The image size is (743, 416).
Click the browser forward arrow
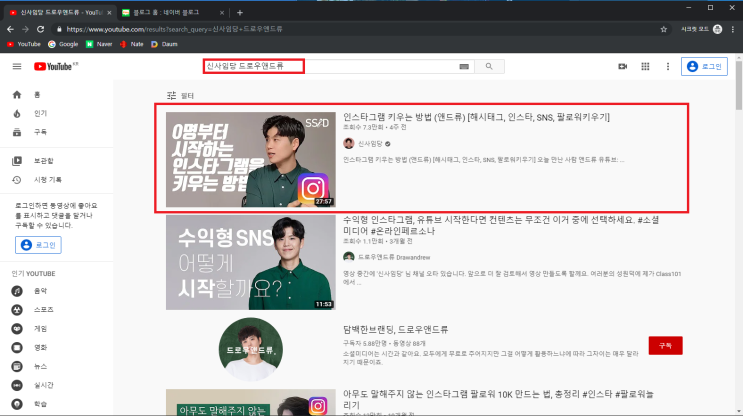tap(25, 29)
